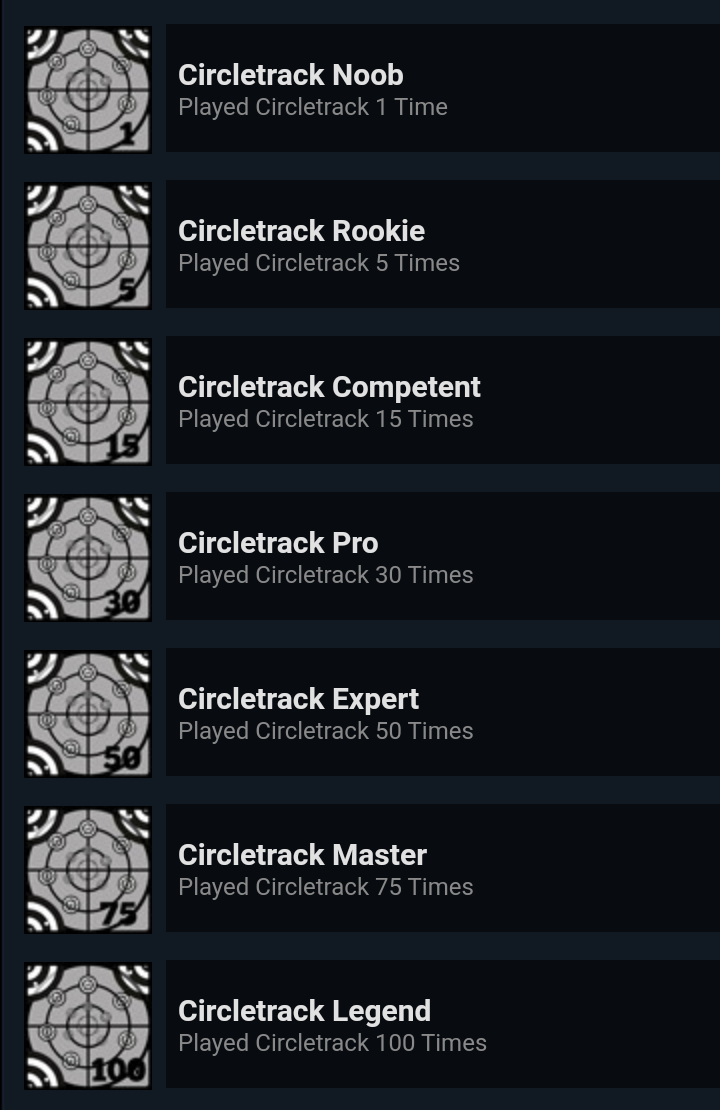Image resolution: width=720 pixels, height=1110 pixels.
Task: Click the "Played Circletrack 75 Times" text
Action: [x=325, y=887]
